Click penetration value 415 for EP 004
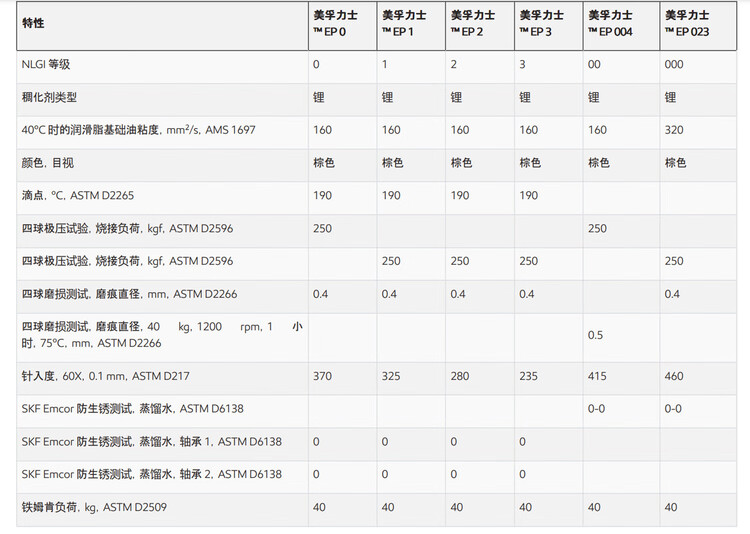Viewport: 750px width, 534px height. point(597,376)
